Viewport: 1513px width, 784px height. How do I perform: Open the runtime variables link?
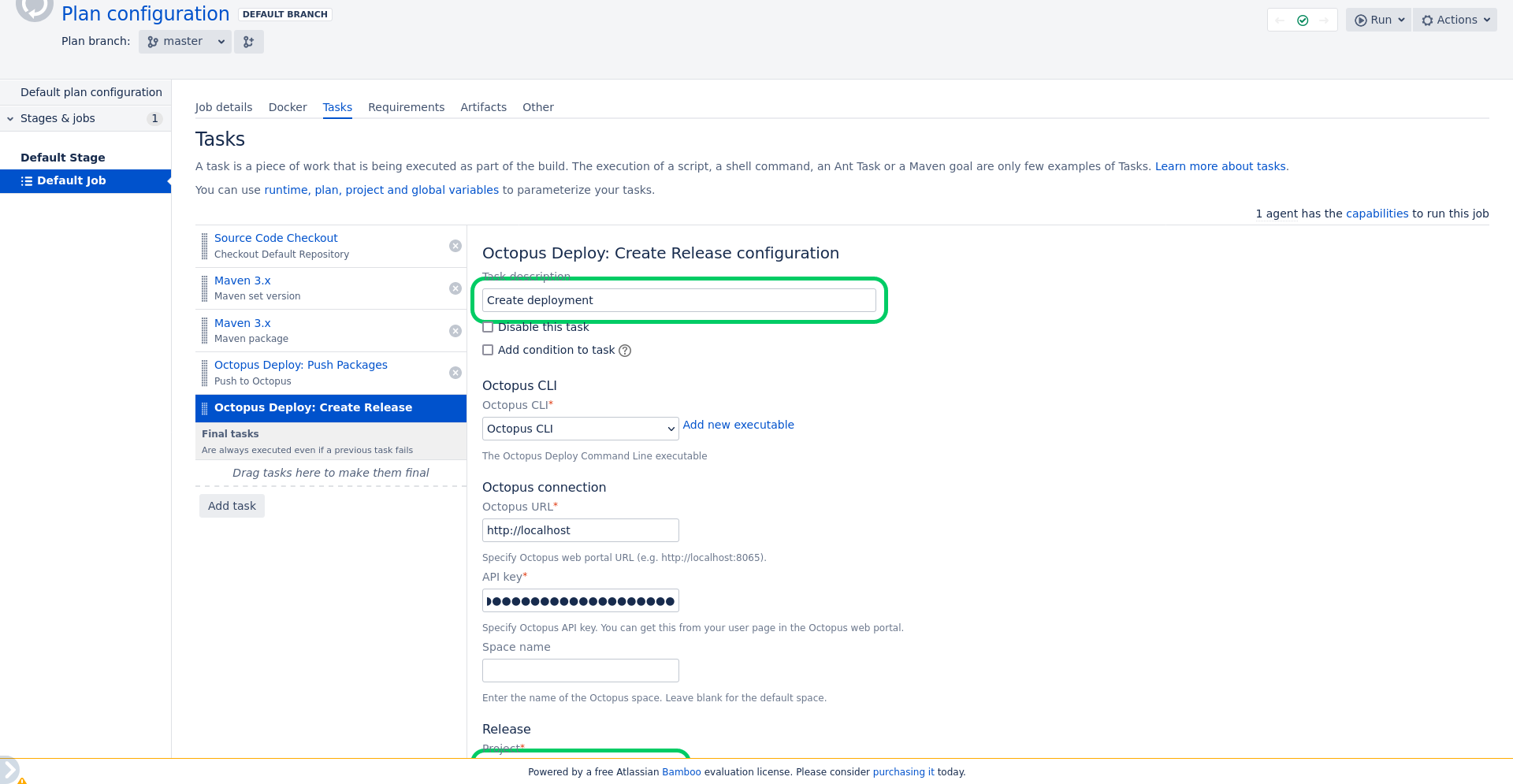(285, 190)
